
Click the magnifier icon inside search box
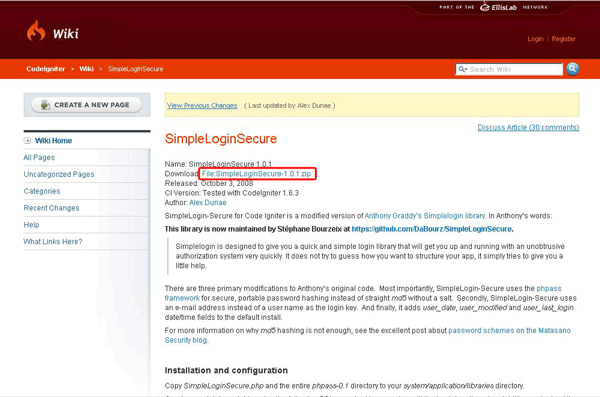point(462,69)
